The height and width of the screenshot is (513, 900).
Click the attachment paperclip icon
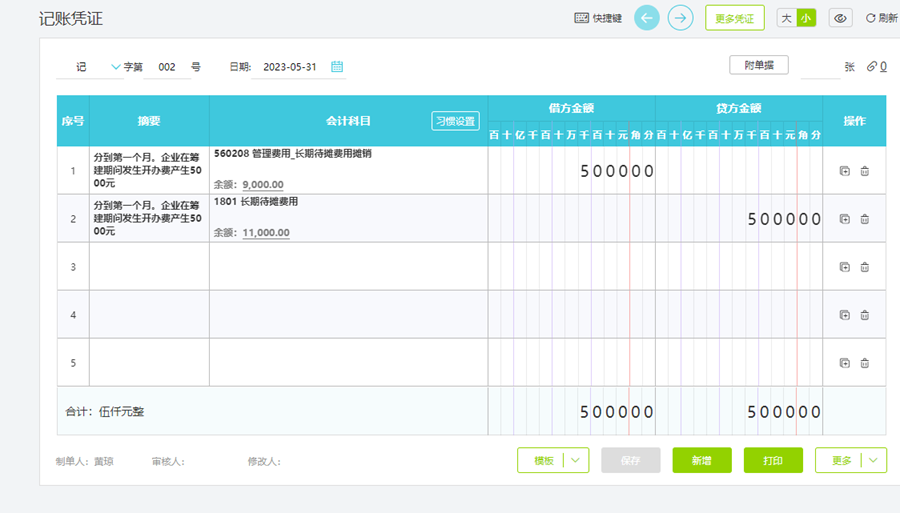[x=872, y=67]
